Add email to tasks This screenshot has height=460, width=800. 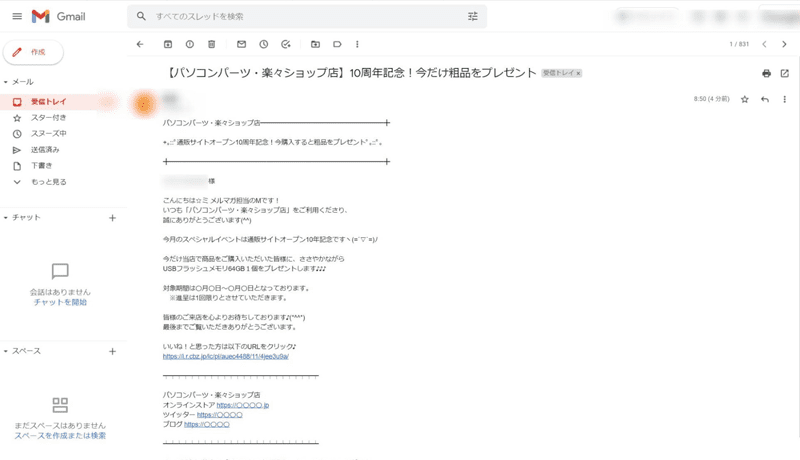click(x=286, y=44)
